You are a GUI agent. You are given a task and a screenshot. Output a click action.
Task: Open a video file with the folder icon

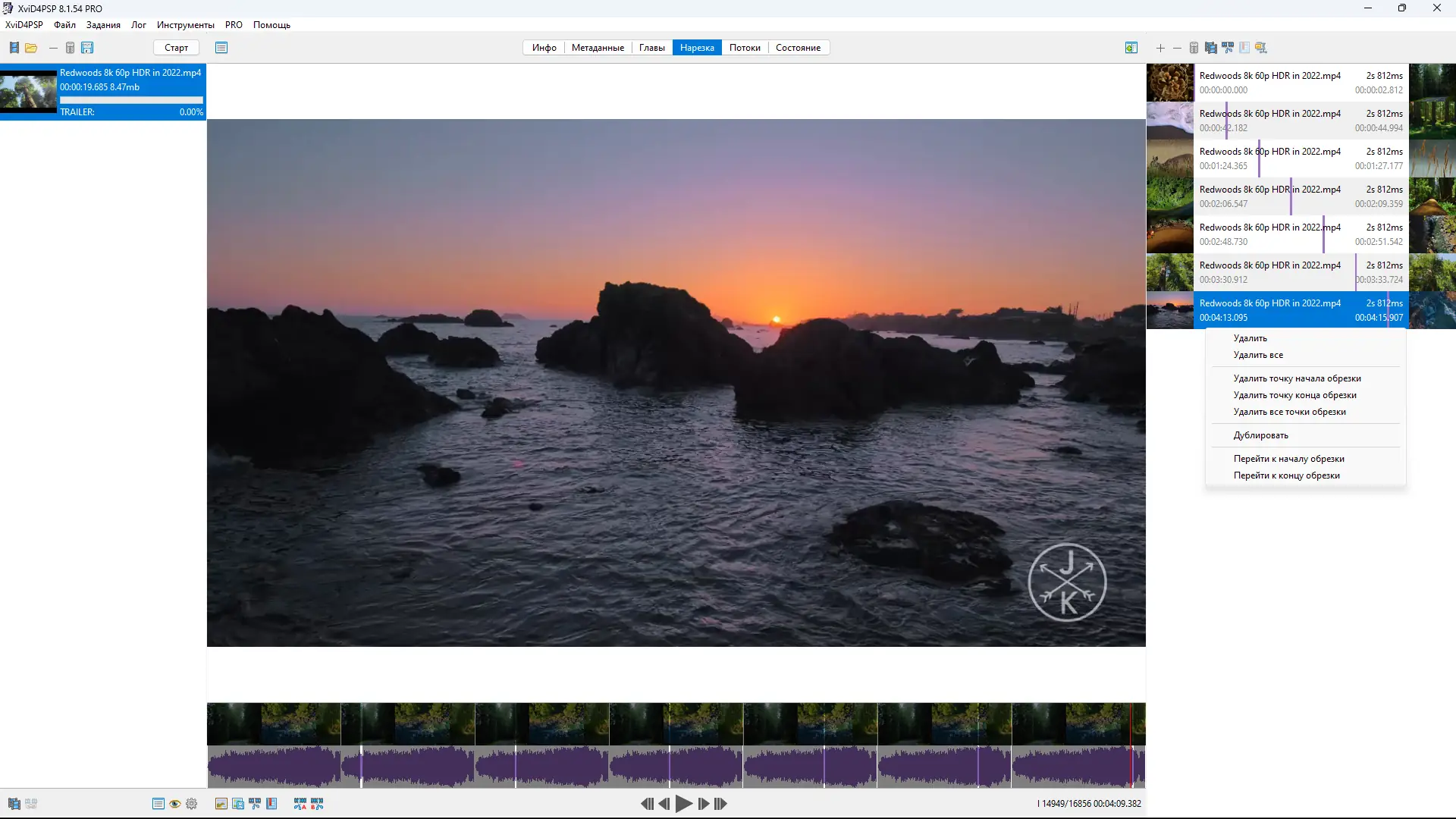tap(31, 47)
